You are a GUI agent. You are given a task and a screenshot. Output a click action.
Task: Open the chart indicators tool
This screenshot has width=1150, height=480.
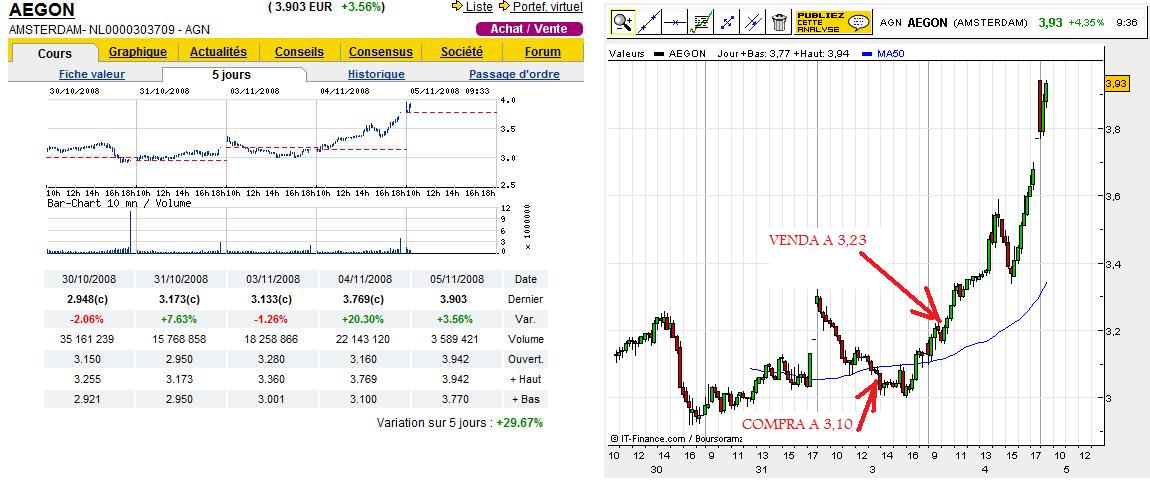[x=700, y=22]
